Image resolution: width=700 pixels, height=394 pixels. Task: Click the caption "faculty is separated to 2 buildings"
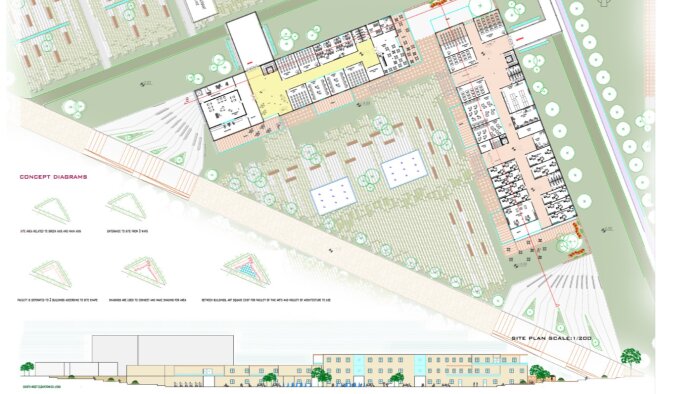pos(57,300)
